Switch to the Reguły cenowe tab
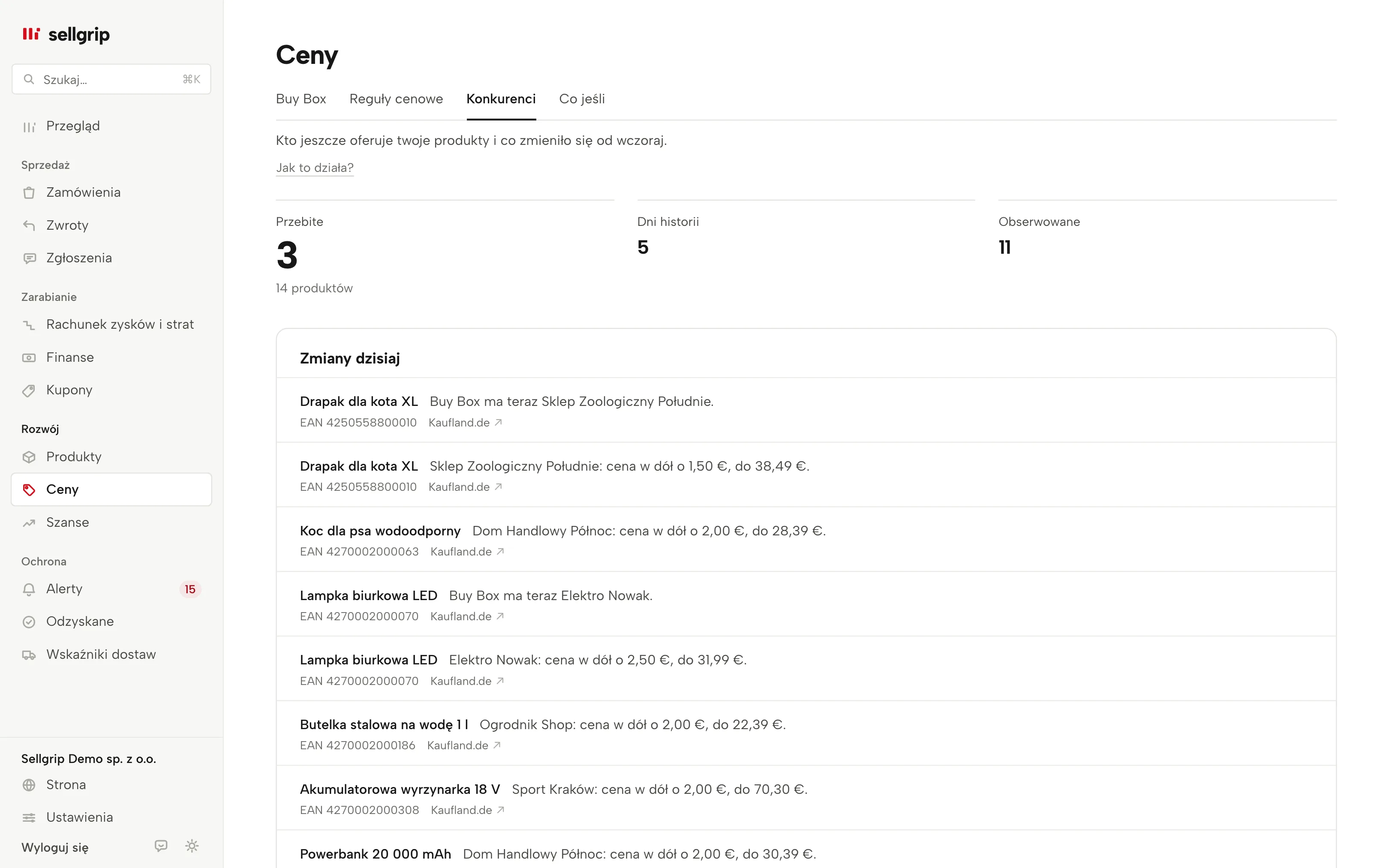1389x868 pixels. point(396,99)
